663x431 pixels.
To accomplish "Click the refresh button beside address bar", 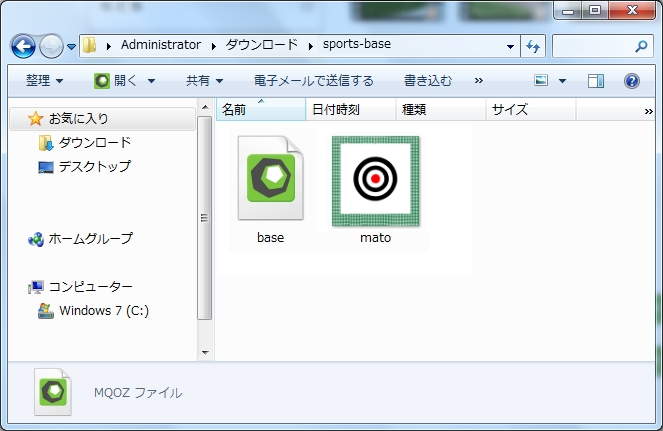I will click(533, 46).
